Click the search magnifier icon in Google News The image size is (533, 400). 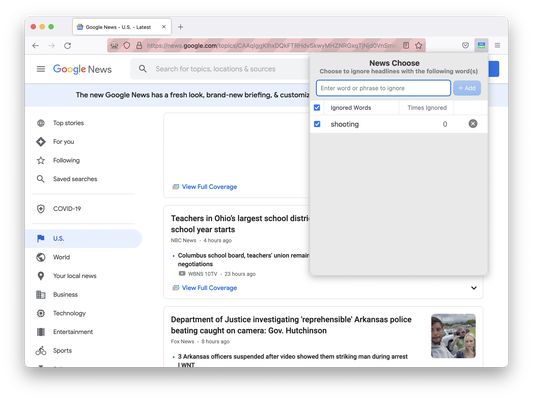click(x=143, y=69)
